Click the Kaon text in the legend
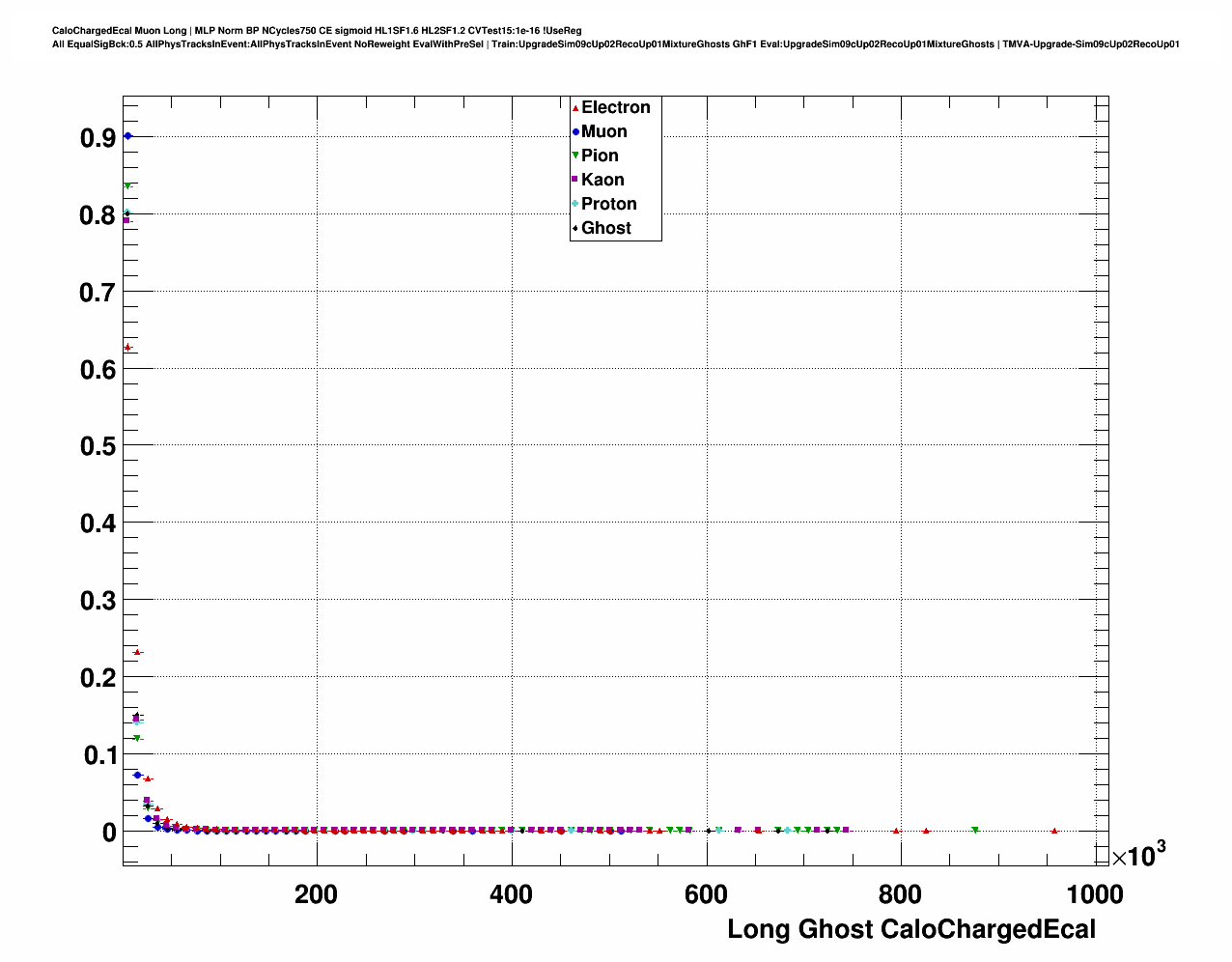Image resolution: width=1232 pixels, height=962 pixels. (x=602, y=180)
